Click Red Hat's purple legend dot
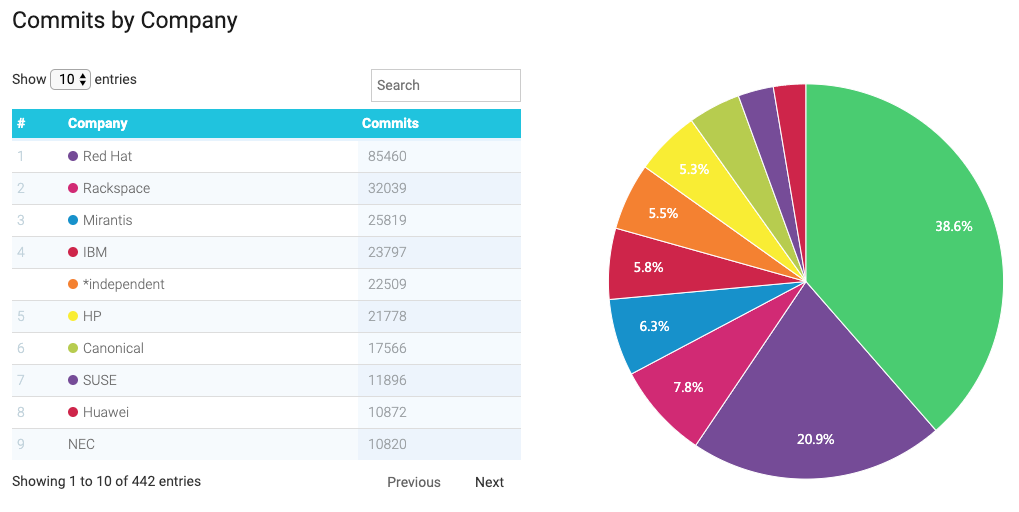This screenshot has height=512, width=1019. [x=73, y=156]
